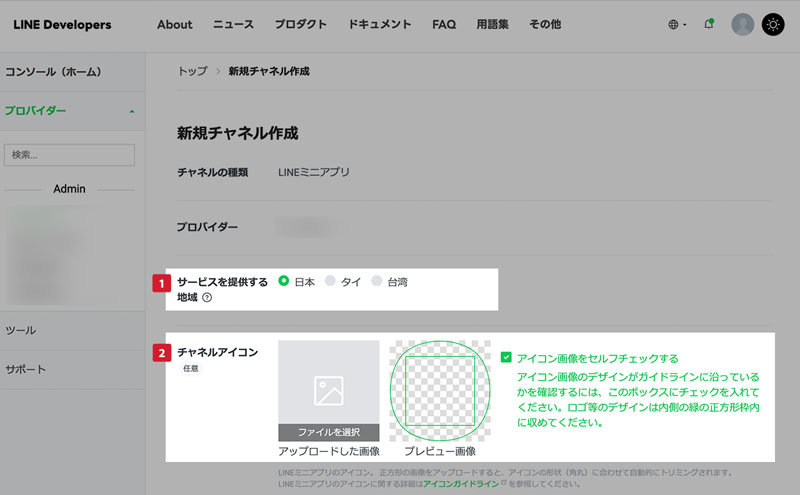Open the プロダクト menu
The width and height of the screenshot is (800, 495).
coord(301,25)
